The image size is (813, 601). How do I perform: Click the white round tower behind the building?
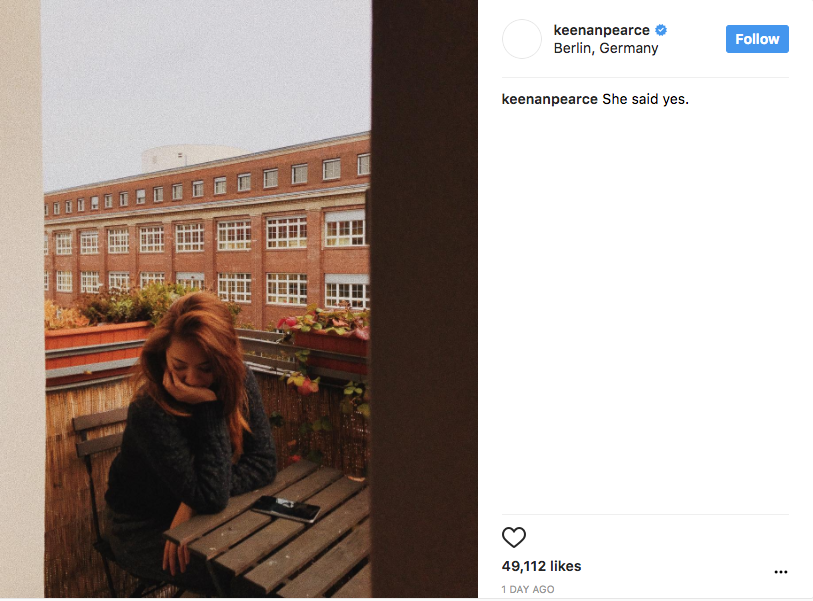click(190, 157)
